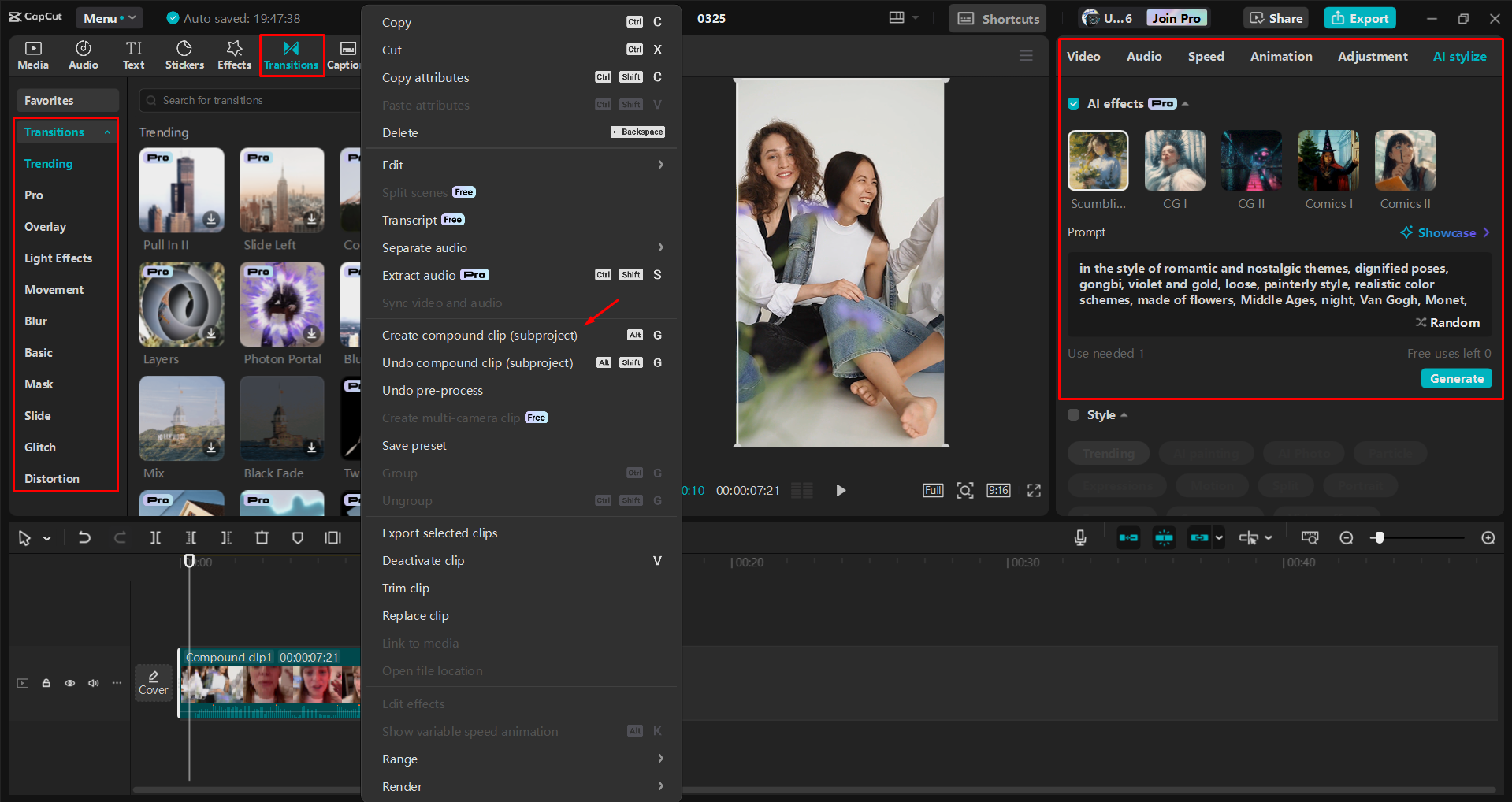Image resolution: width=1512 pixels, height=802 pixels.
Task: Toggle the AI effects checkbox
Action: [x=1074, y=103]
